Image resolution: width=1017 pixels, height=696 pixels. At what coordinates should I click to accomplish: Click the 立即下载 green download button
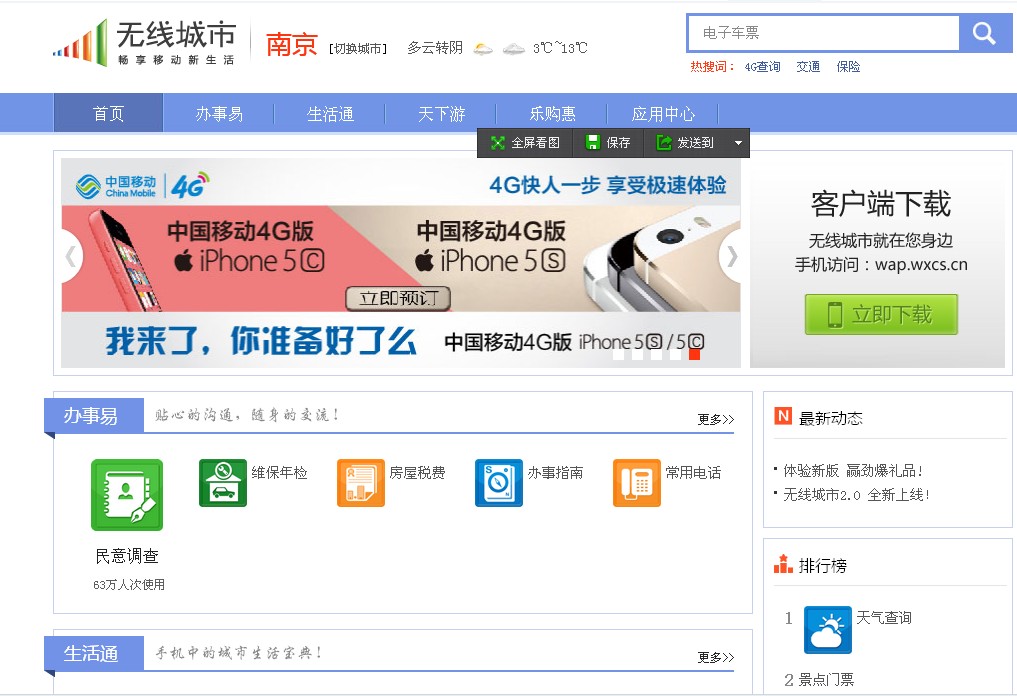point(881,315)
